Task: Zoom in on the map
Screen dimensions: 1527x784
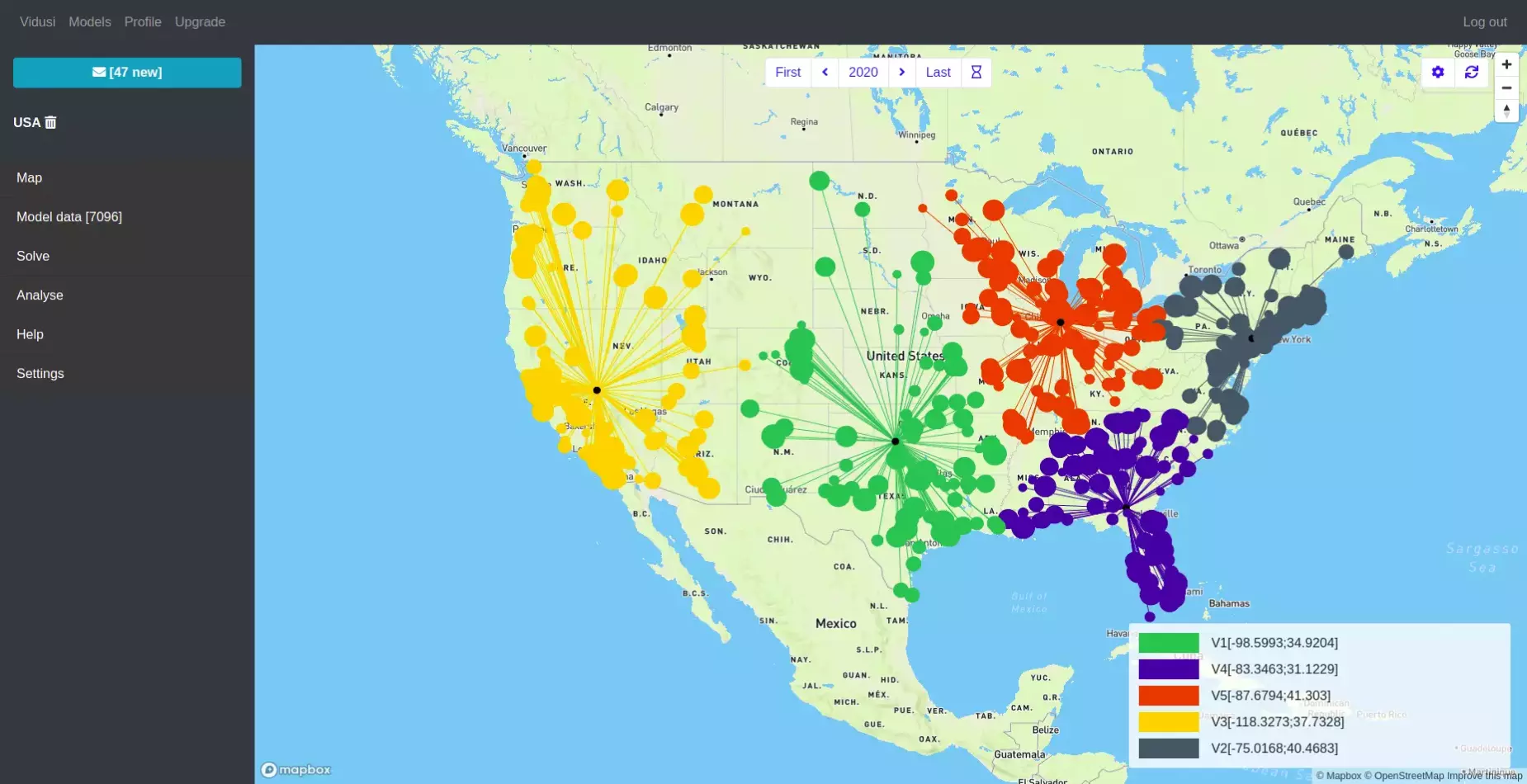Action: (1506, 64)
